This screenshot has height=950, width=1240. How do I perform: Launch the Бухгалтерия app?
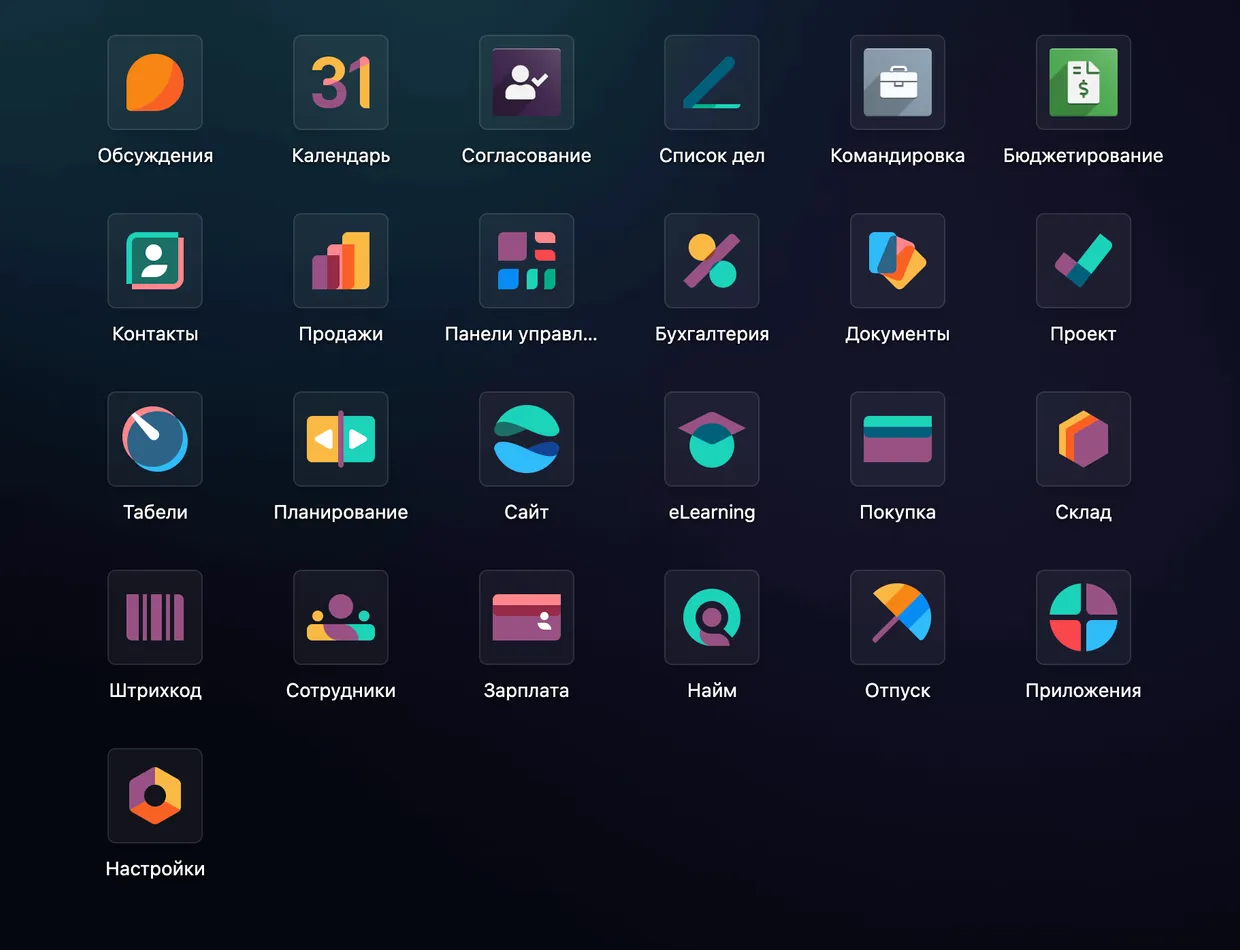712,260
